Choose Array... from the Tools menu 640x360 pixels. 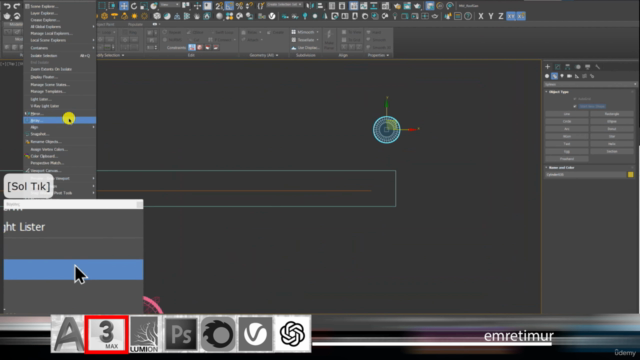pyautogui.click(x=60, y=120)
